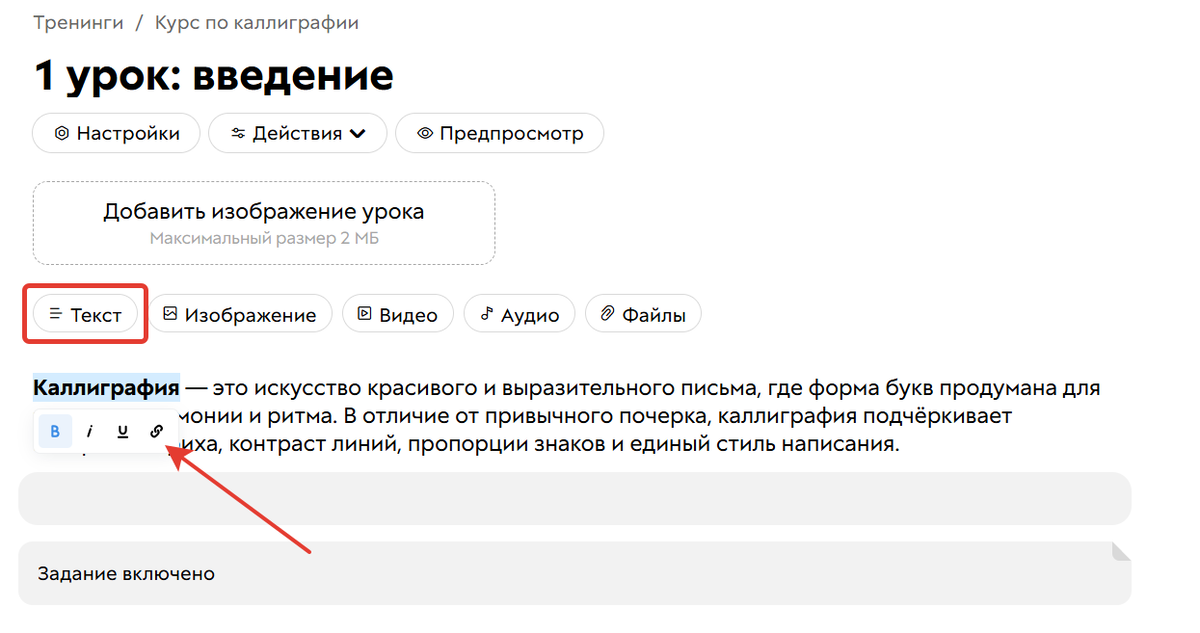Insert a video block via the Видео icon
1200x633 pixels.
coord(367,313)
